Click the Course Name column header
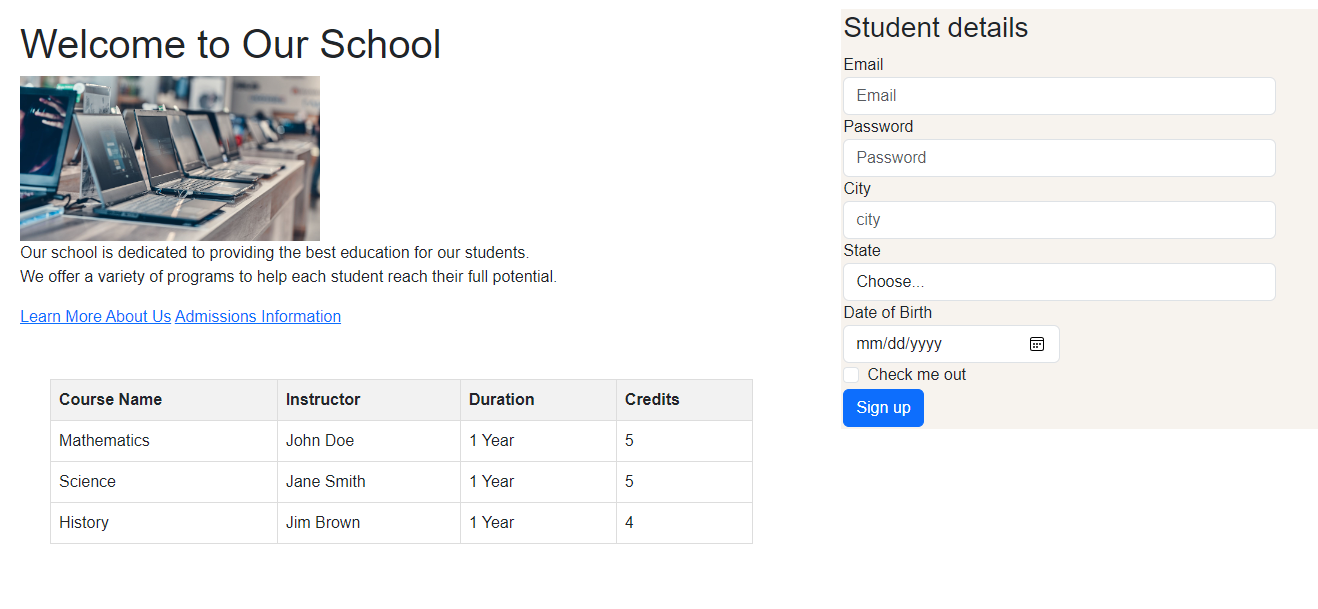 coord(110,400)
